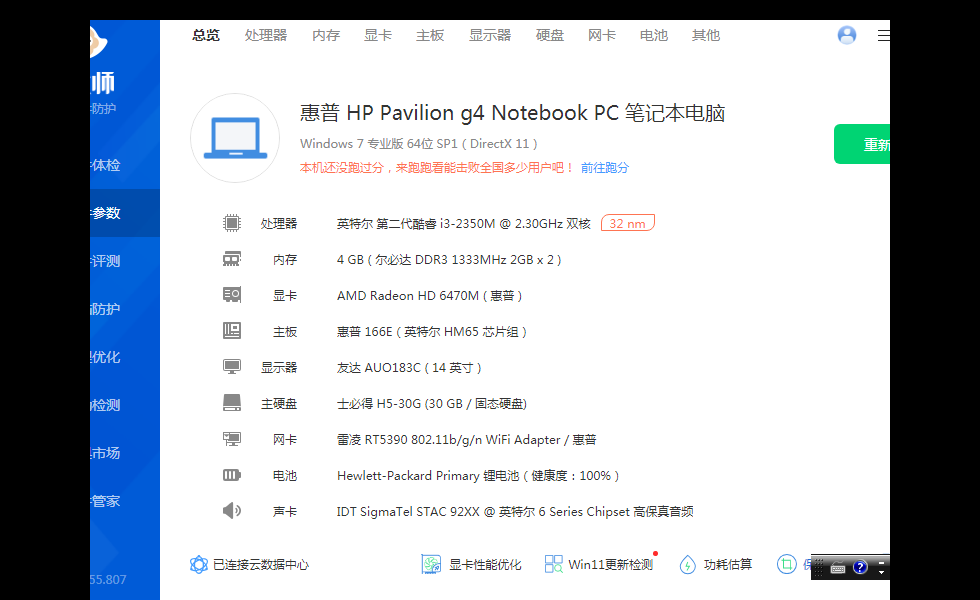Select the 主硬盘 row label
Viewport: 980px width, 600px height.
(x=279, y=404)
